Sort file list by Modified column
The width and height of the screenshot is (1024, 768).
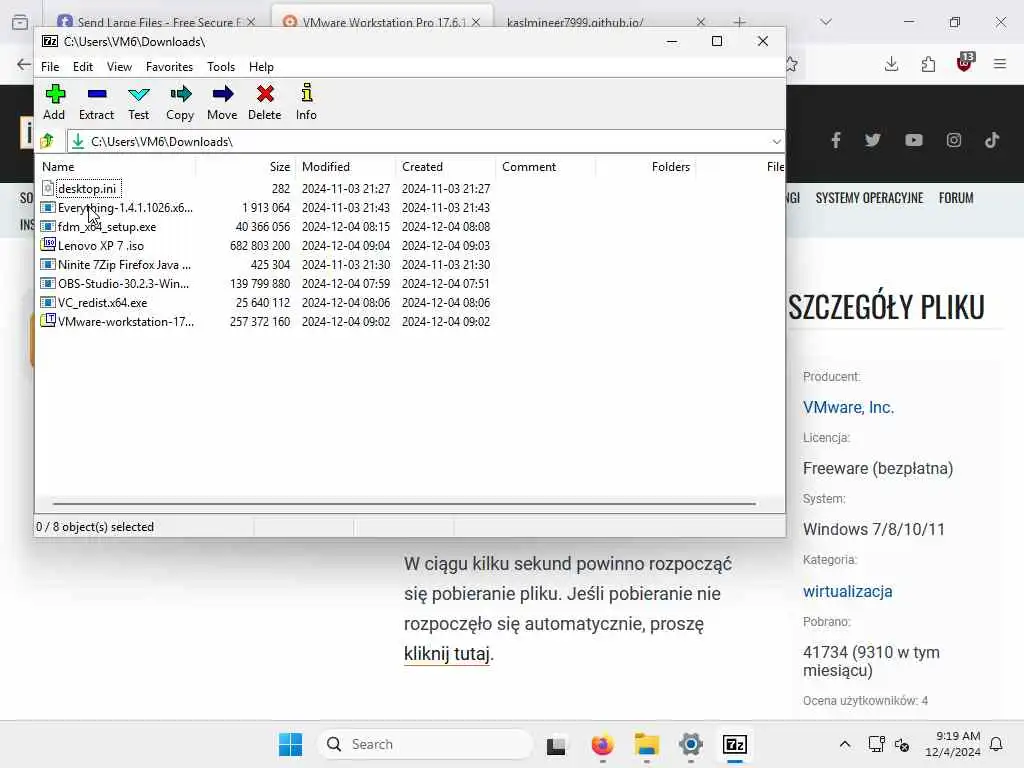click(345, 167)
